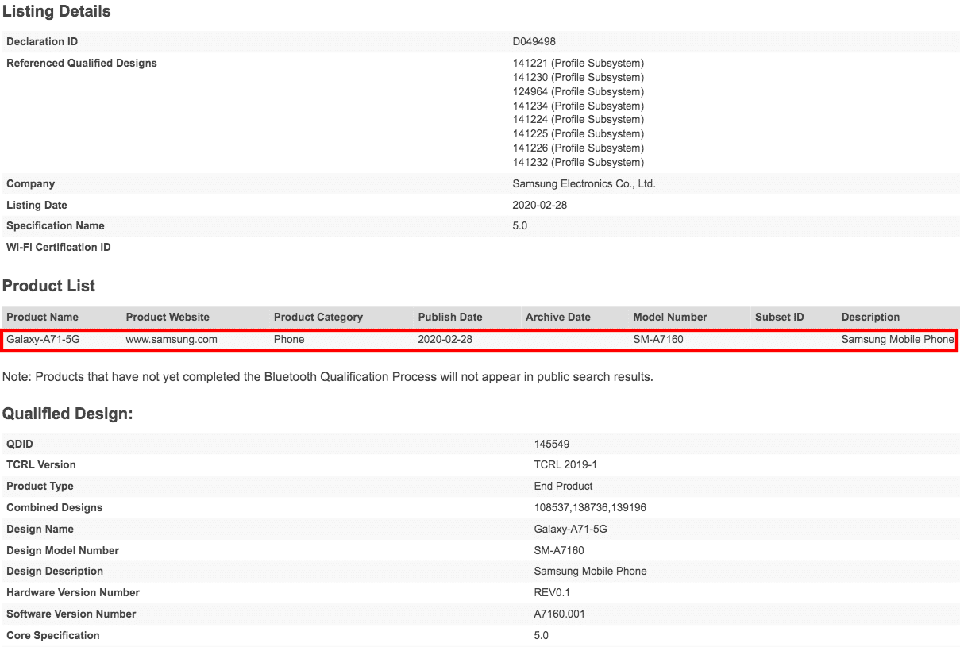Viewport: 960px width, 647px height.
Task: Click the Samsung Mobile Phone description cell in product list
Action: pos(897,339)
